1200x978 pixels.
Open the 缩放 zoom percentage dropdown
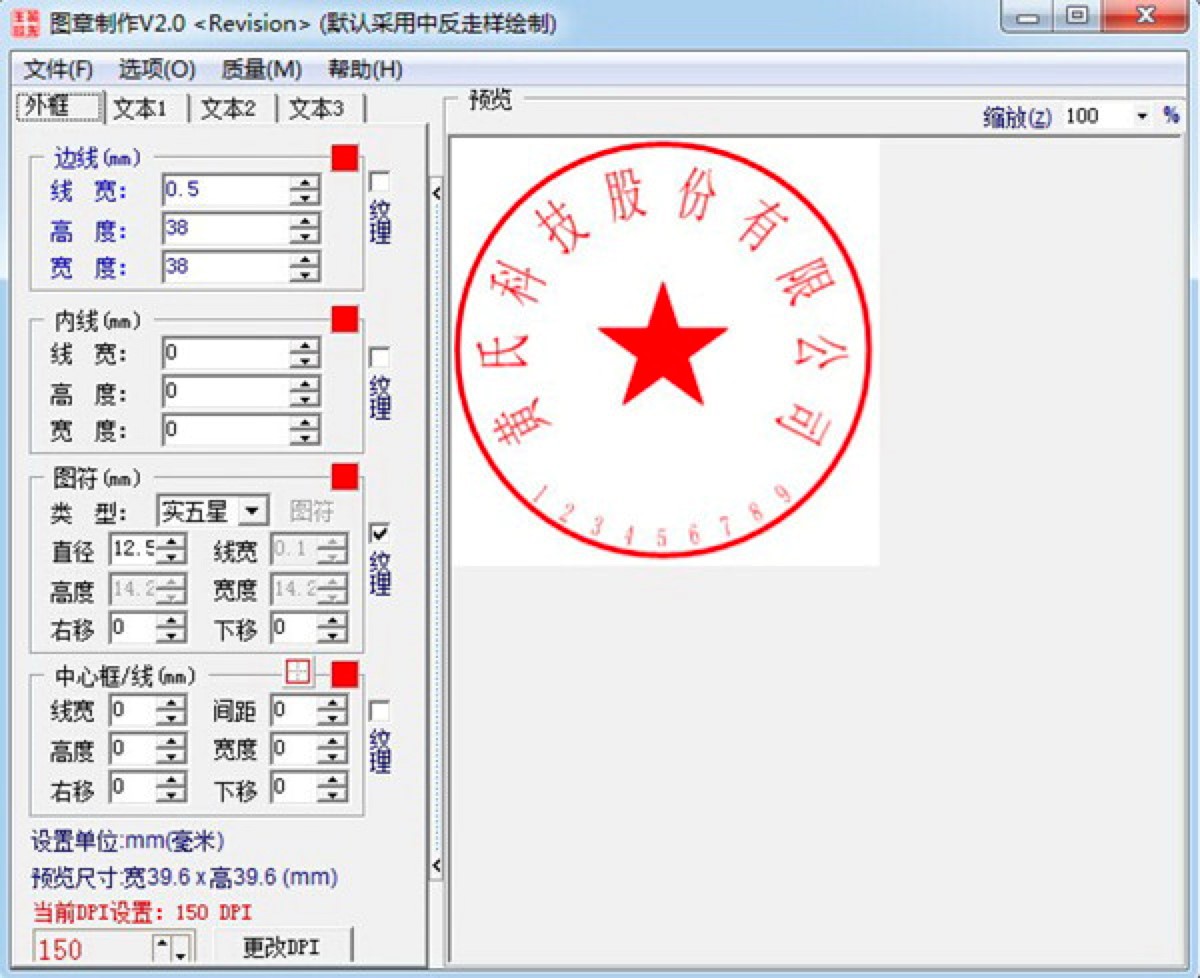[1141, 116]
